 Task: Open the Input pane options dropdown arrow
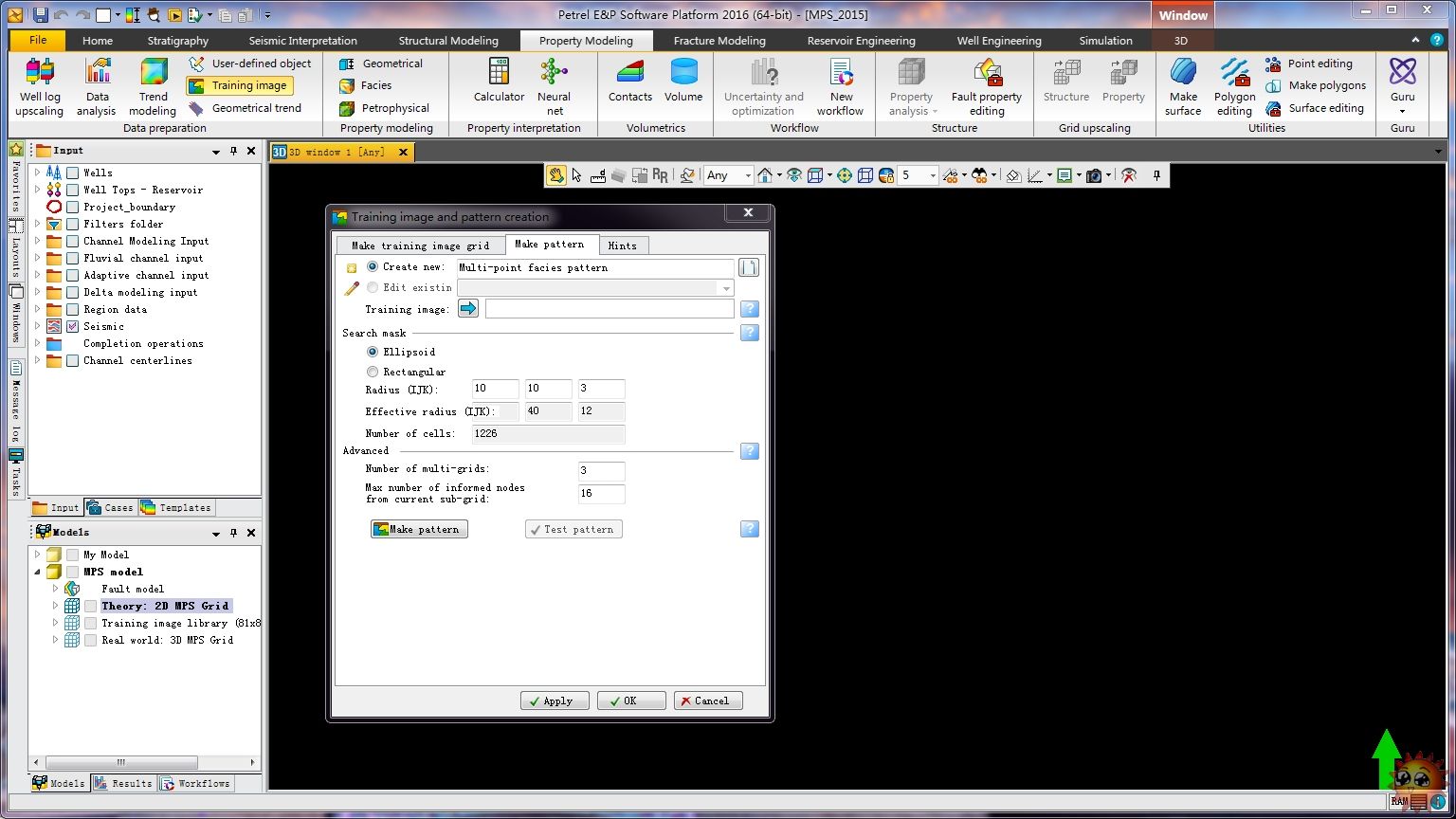(215, 151)
